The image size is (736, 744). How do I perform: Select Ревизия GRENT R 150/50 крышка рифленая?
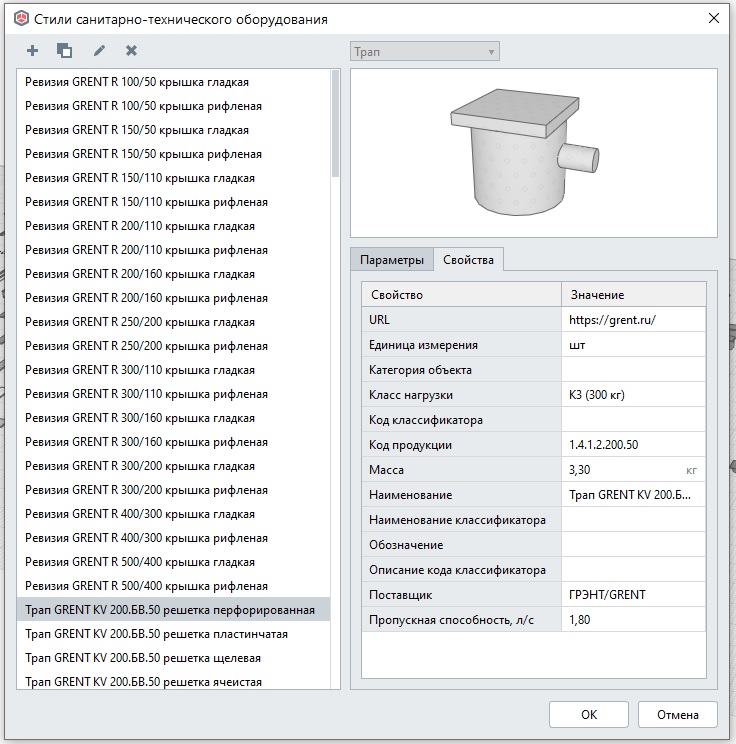click(174, 154)
